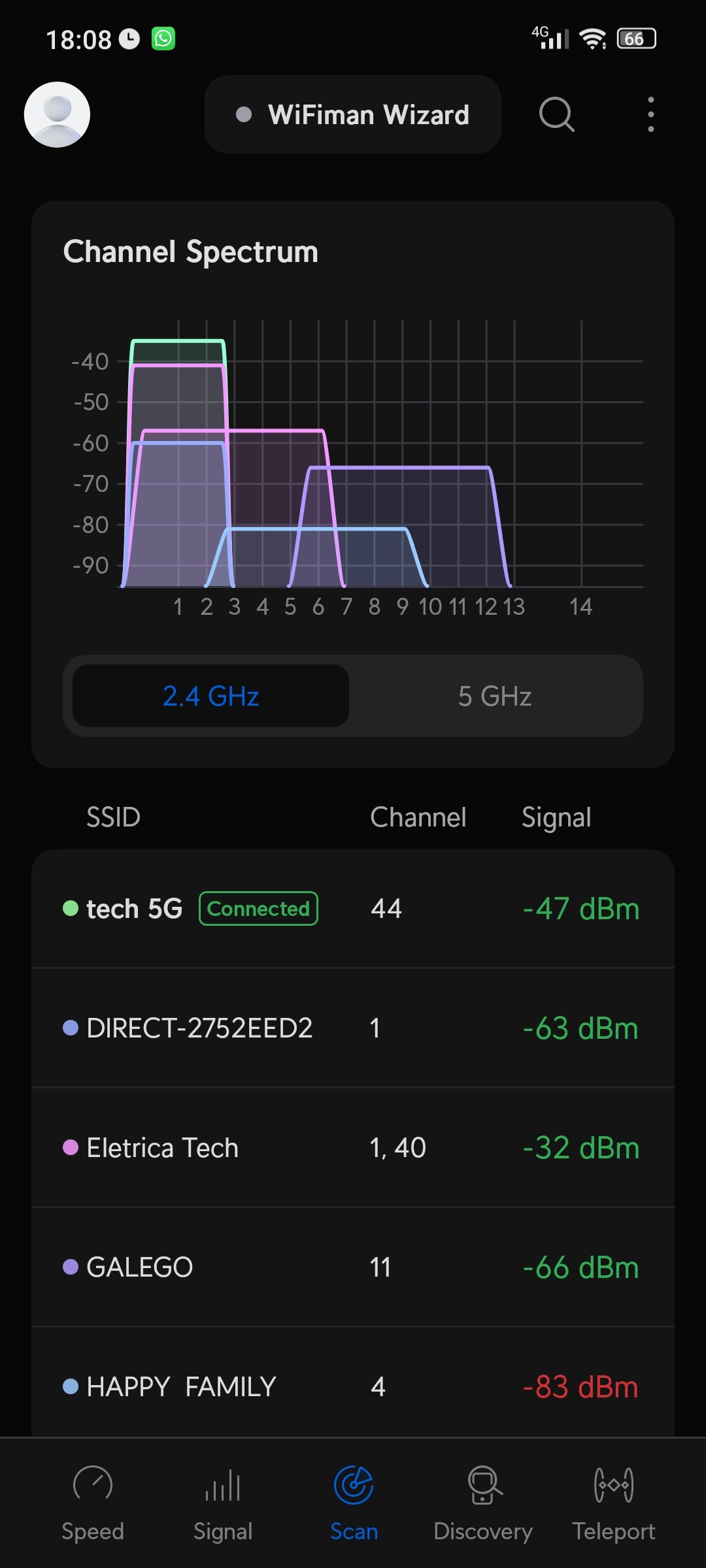
Task: Sort networks by Signal column header
Action: click(x=556, y=817)
